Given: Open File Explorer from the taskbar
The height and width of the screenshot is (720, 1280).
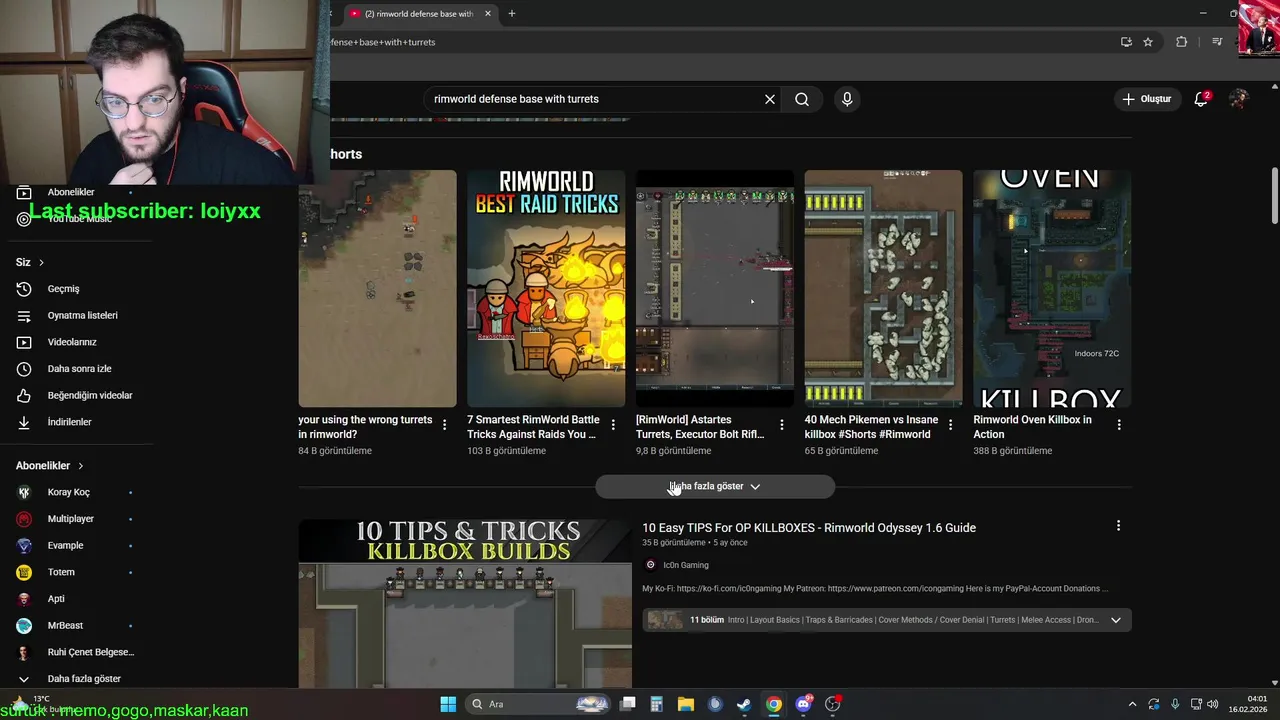Looking at the screenshot, I should coord(686,704).
